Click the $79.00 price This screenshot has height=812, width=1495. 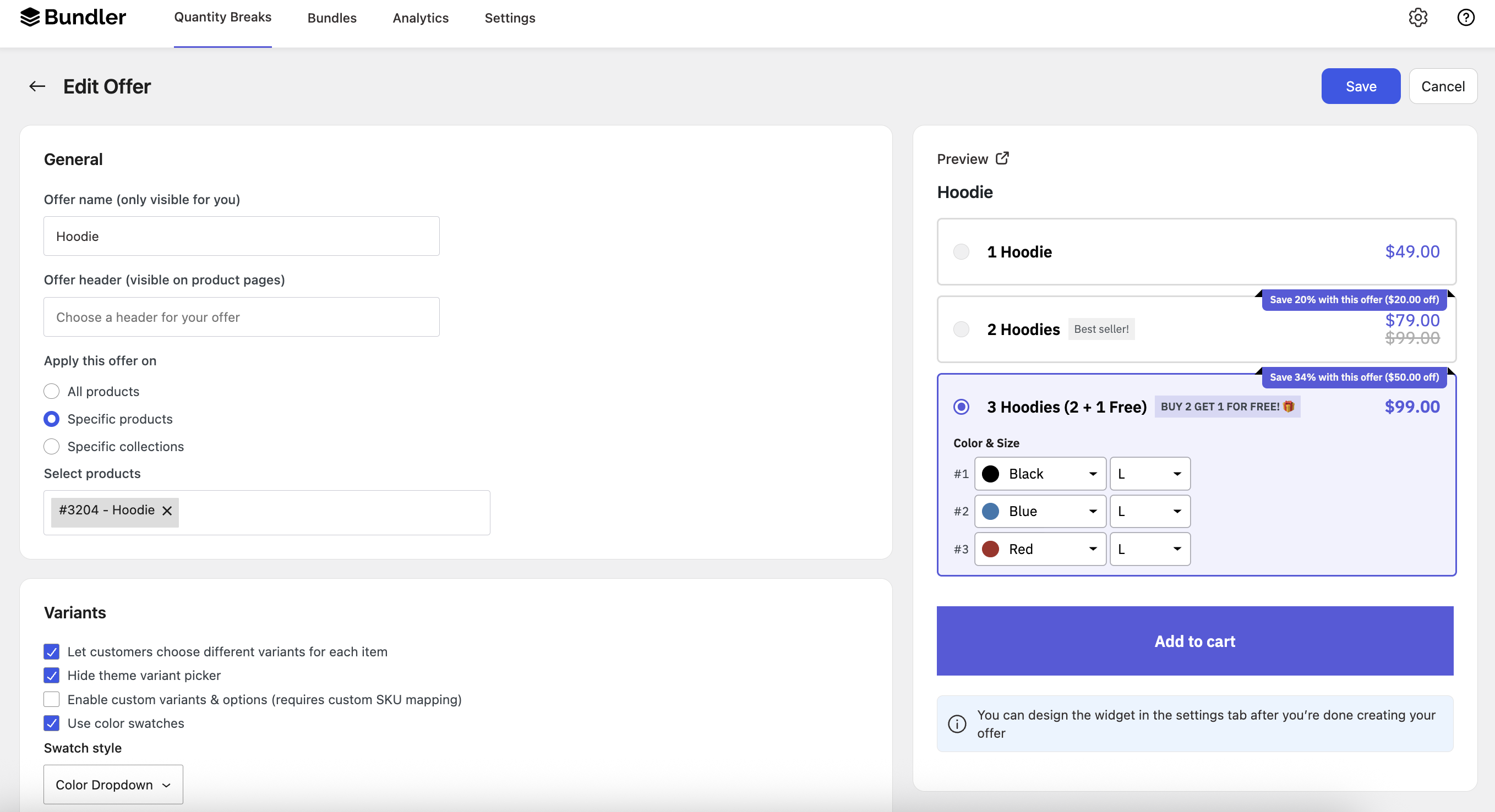tap(1412, 320)
